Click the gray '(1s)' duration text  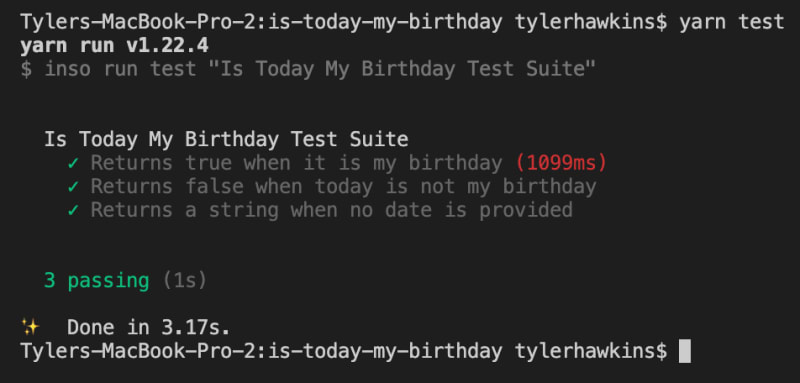[x=185, y=281]
